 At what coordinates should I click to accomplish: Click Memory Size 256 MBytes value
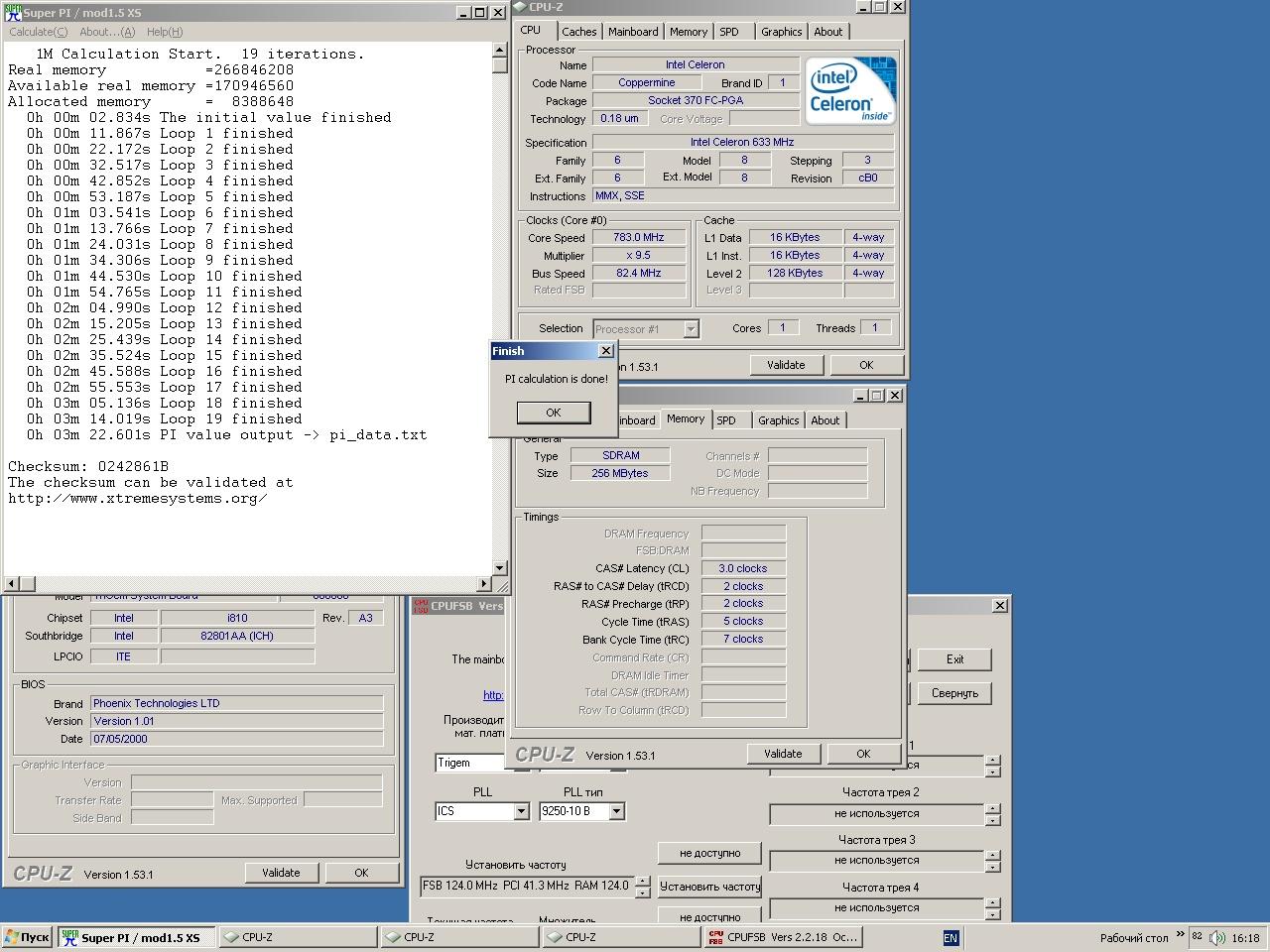[620, 474]
